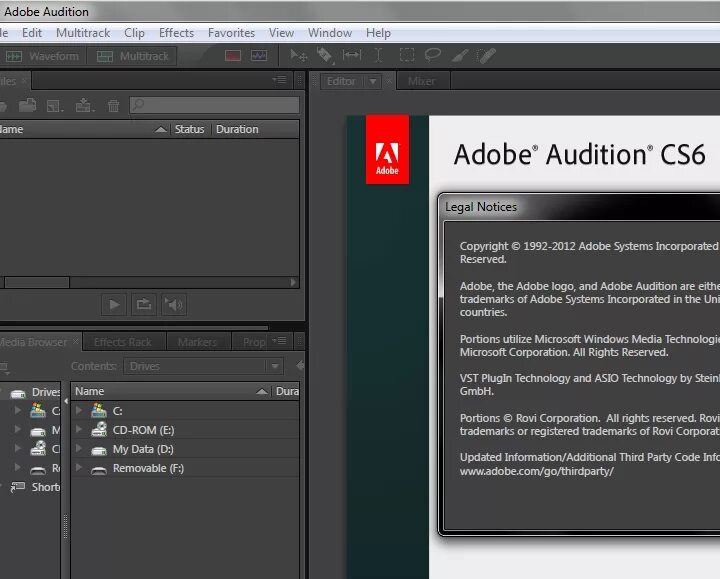Open the Editor tab dropdown arrow

[373, 82]
